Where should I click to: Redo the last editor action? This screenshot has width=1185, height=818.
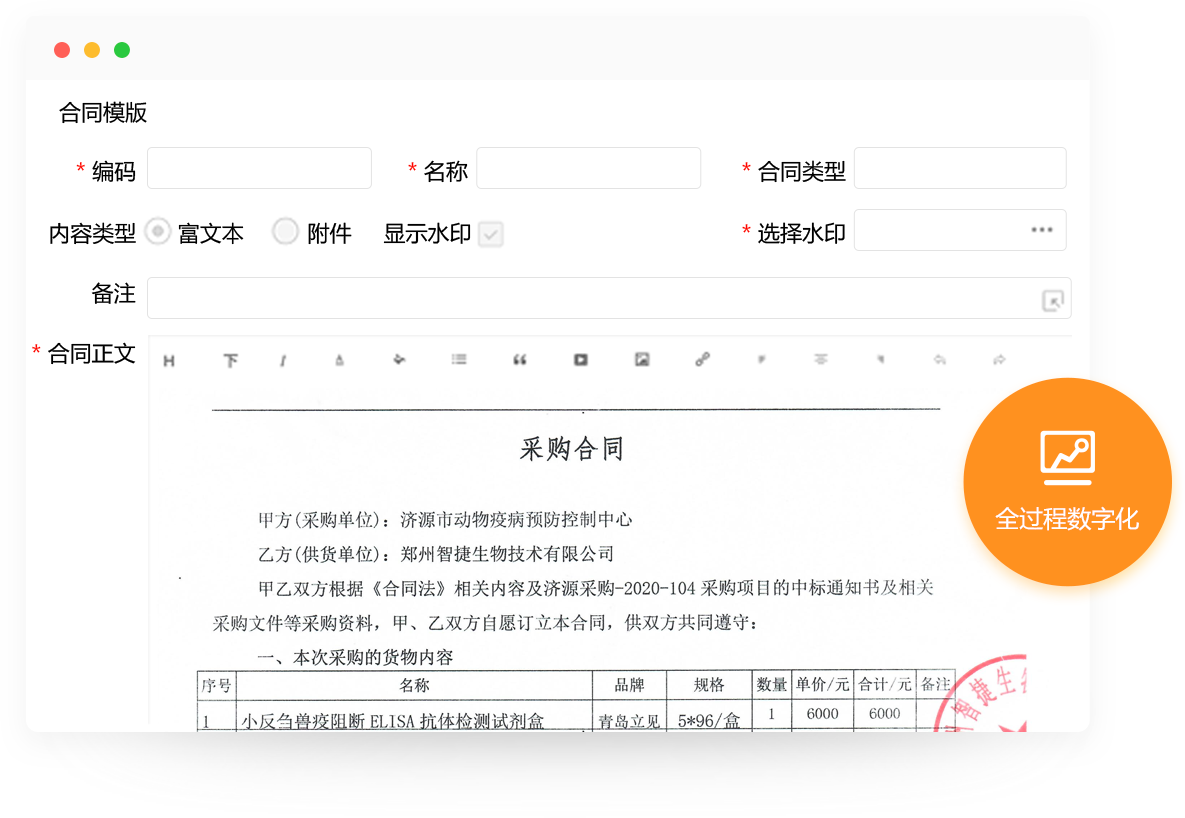pyautogui.click(x=999, y=360)
